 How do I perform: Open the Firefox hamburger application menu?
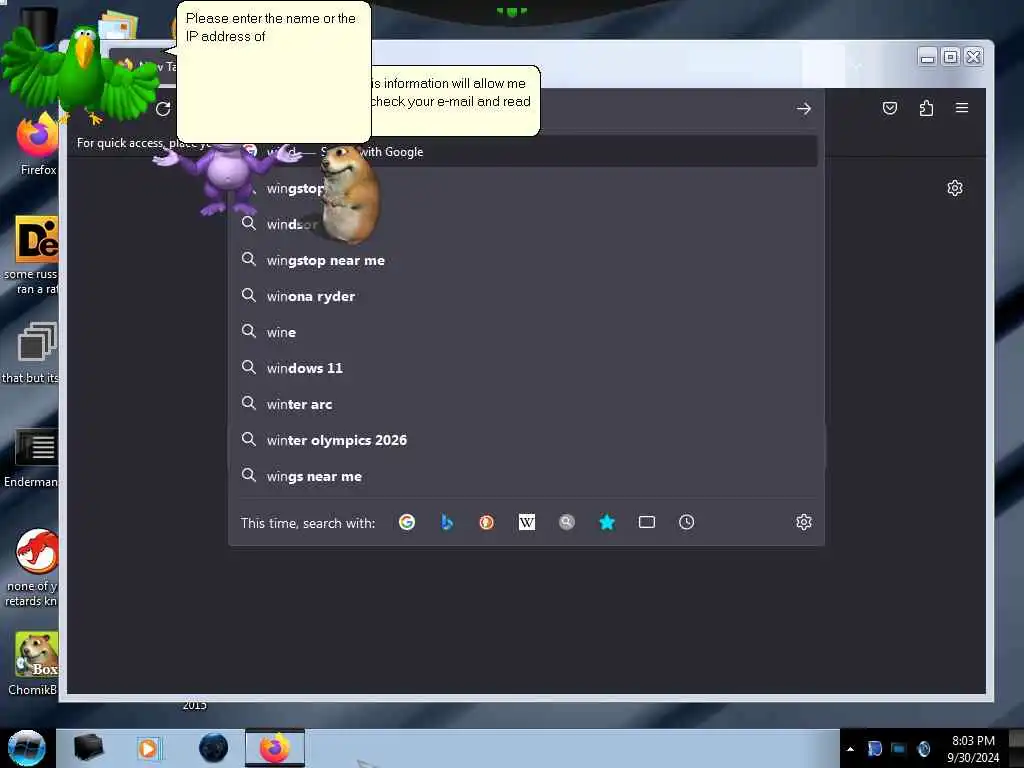coord(962,108)
